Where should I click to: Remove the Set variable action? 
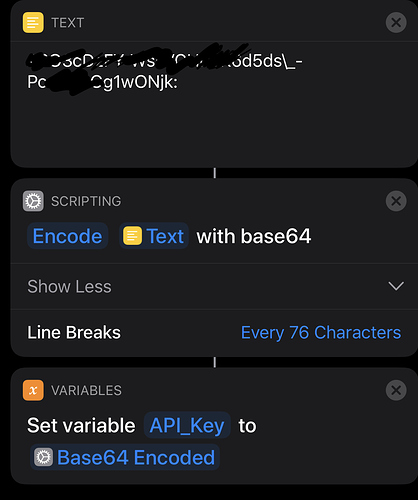tap(396, 390)
